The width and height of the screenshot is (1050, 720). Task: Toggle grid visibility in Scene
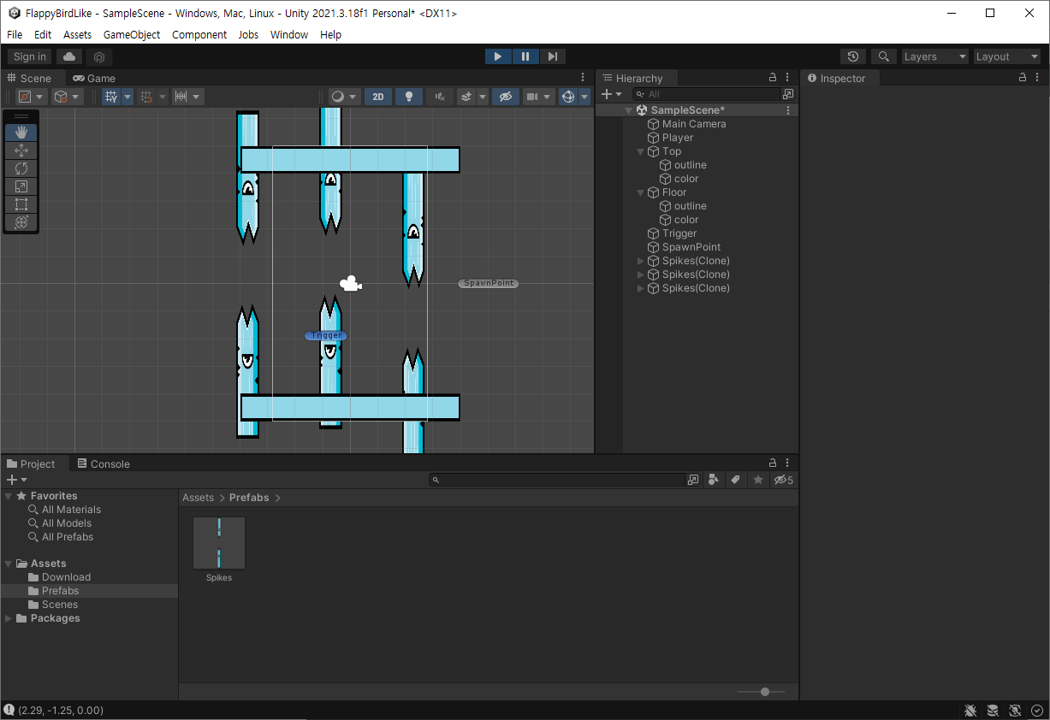[111, 96]
